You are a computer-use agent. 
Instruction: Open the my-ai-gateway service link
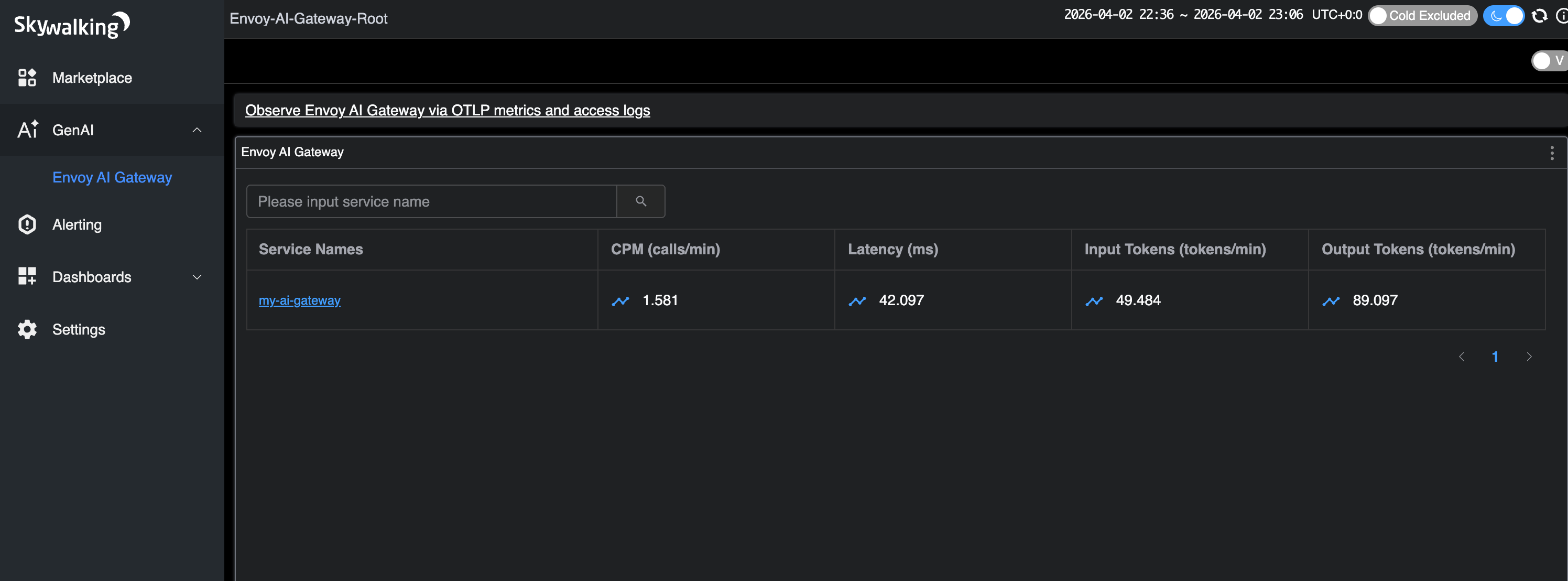coord(299,300)
